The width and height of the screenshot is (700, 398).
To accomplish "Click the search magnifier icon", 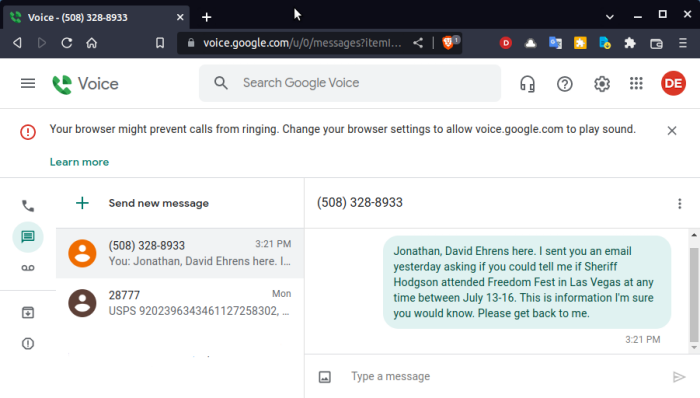I will tap(221, 83).
